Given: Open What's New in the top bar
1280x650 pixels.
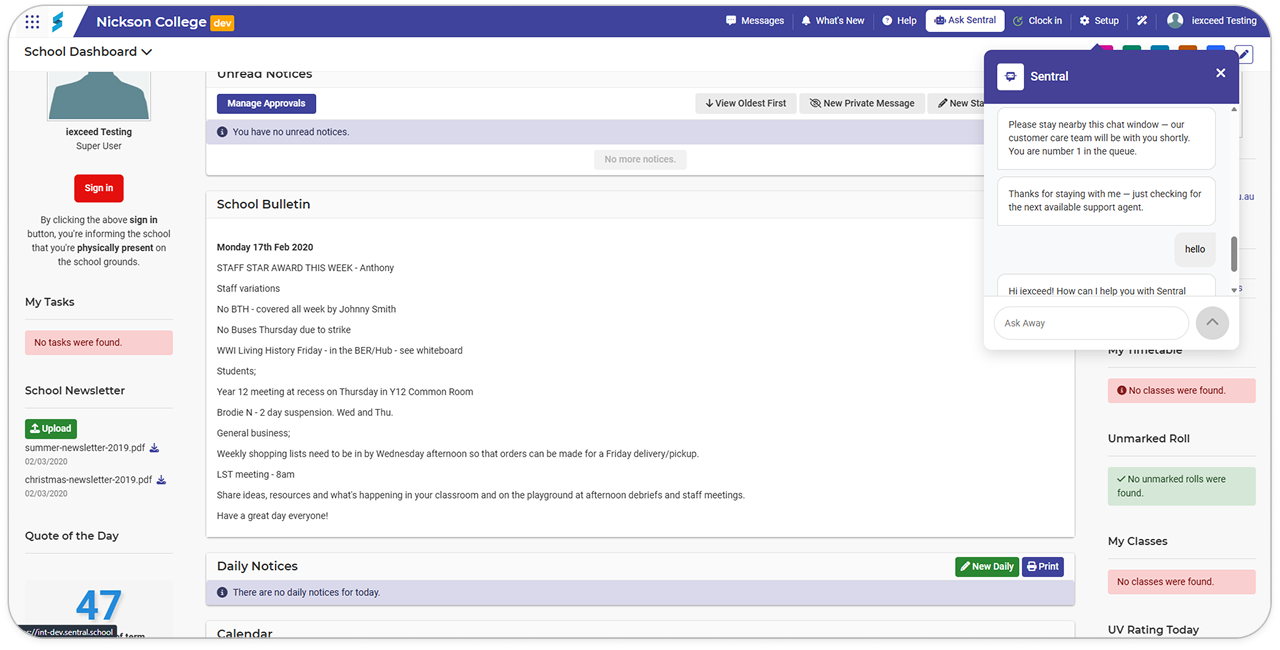Looking at the screenshot, I should 832,21.
